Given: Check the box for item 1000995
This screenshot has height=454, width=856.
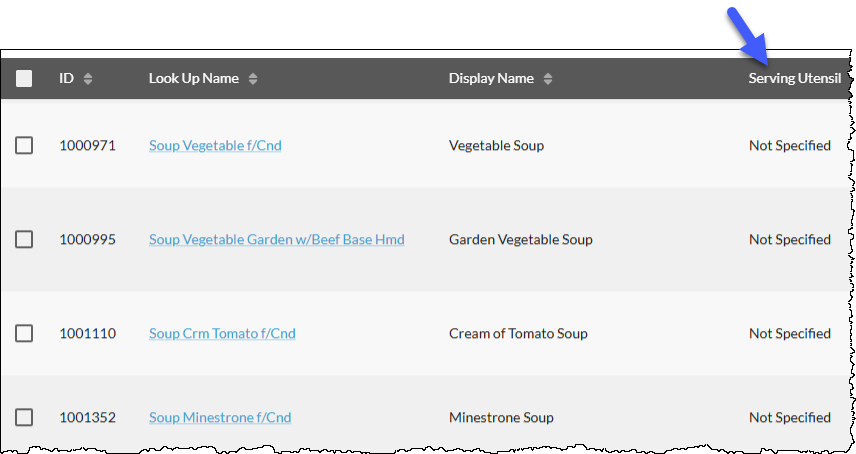Looking at the screenshot, I should click(24, 239).
